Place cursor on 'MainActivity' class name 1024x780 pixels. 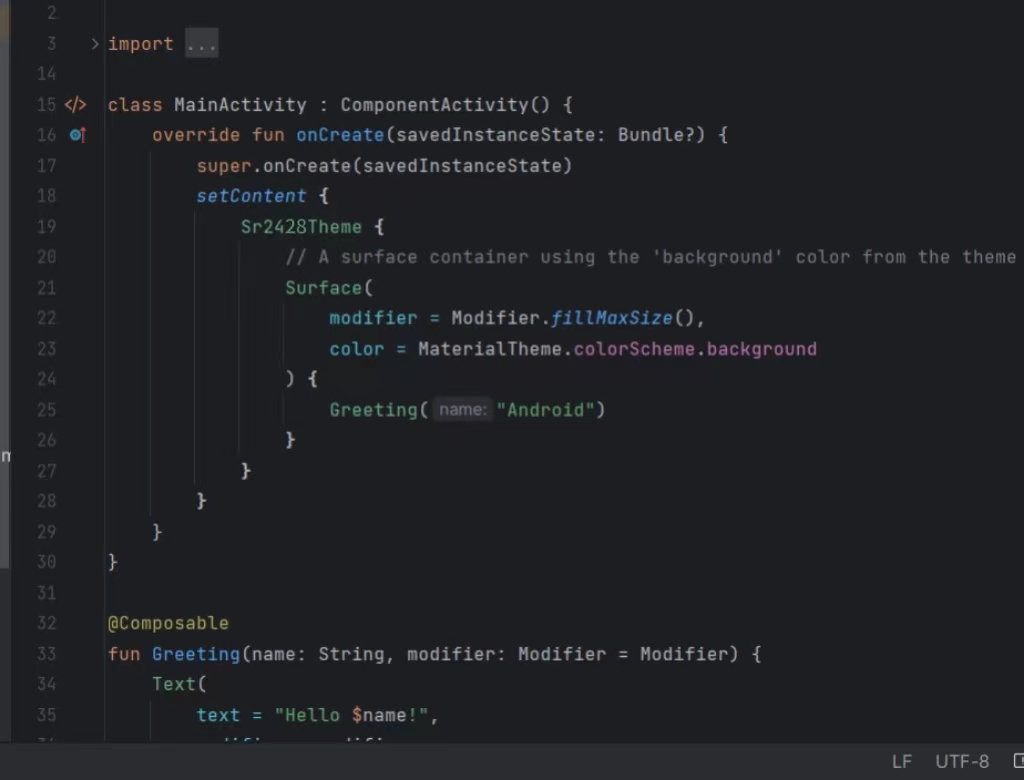coord(240,105)
